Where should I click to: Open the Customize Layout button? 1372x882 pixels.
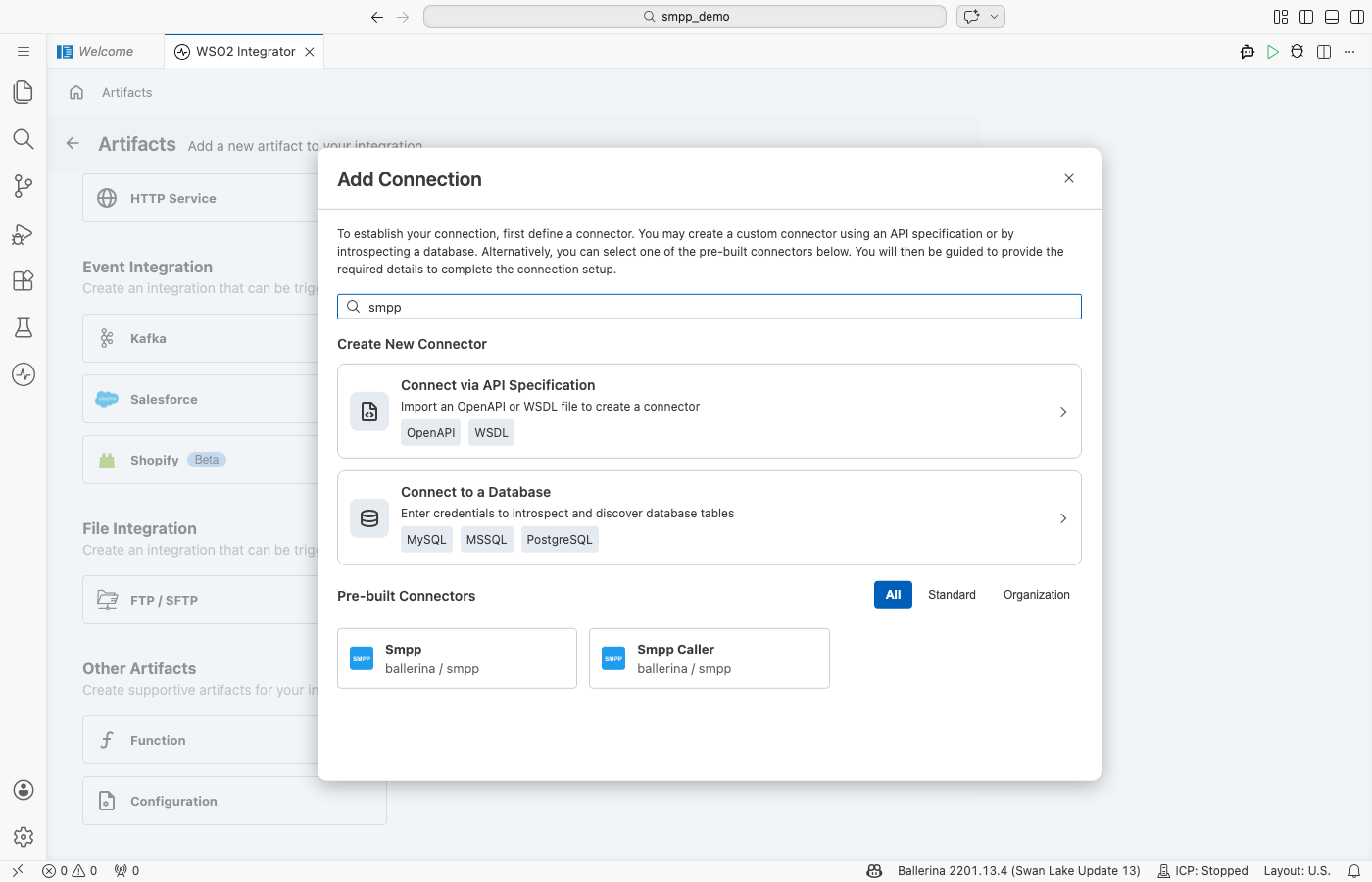tap(1281, 17)
